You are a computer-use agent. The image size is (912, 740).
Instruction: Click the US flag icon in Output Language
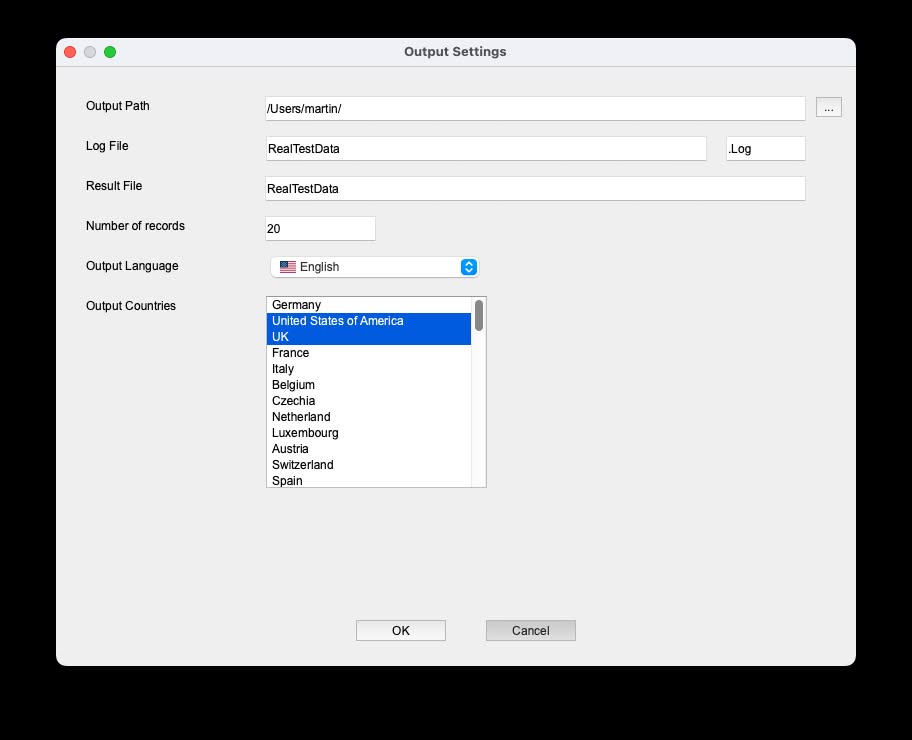click(x=286, y=266)
